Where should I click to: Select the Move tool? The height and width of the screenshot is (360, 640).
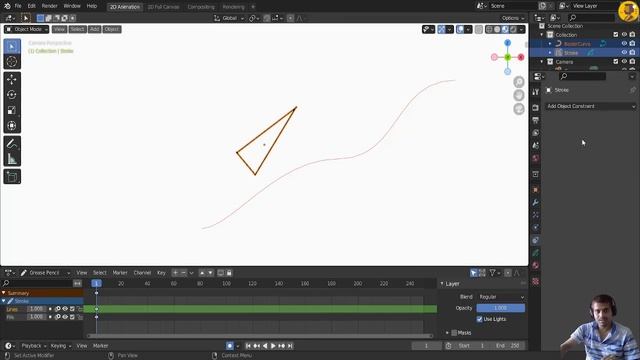pos(12,79)
